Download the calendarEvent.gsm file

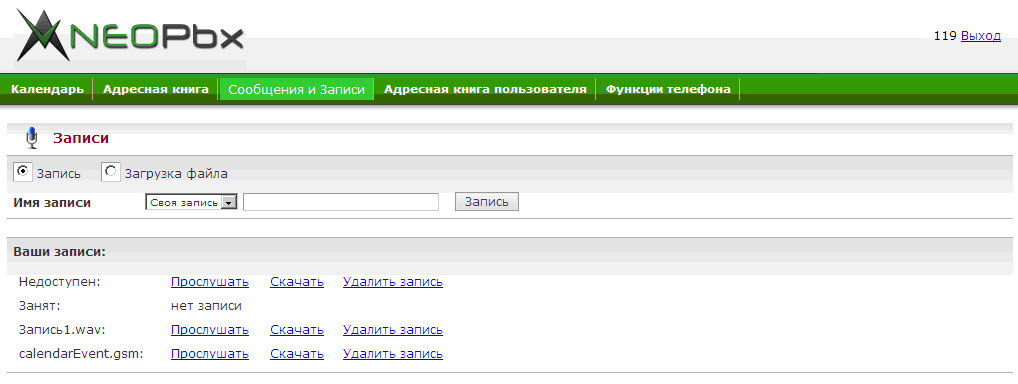297,354
